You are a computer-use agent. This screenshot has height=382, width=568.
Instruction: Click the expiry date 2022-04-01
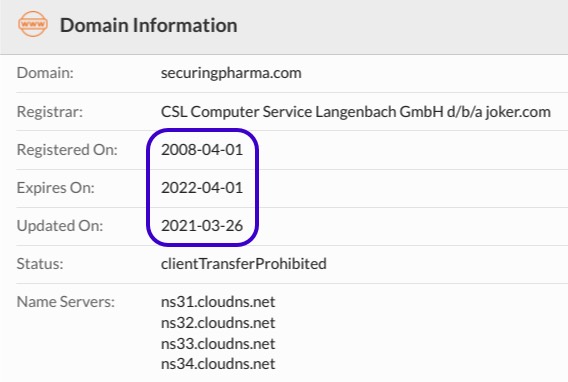coord(202,188)
